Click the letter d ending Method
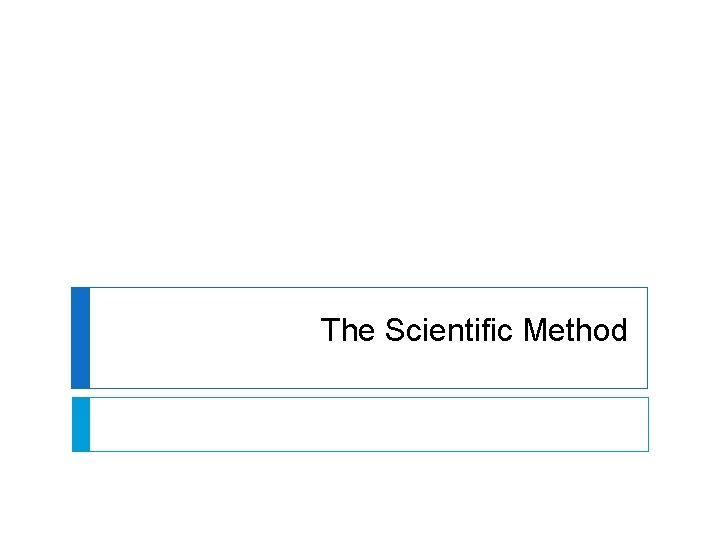 click(618, 331)
